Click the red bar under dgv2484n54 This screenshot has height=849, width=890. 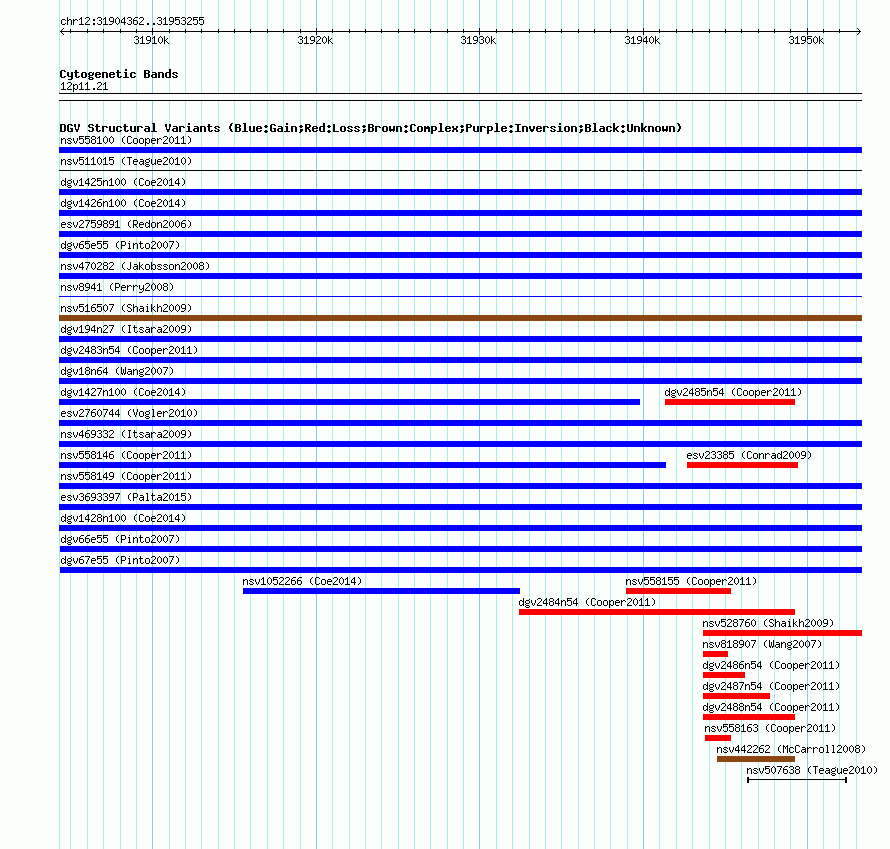click(x=657, y=612)
